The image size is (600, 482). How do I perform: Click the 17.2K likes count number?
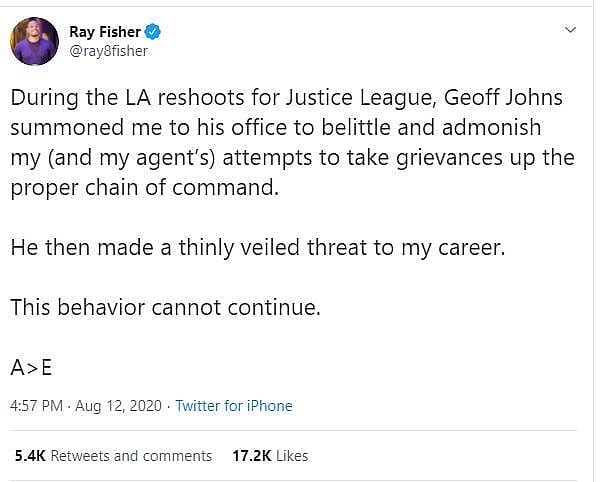click(252, 455)
